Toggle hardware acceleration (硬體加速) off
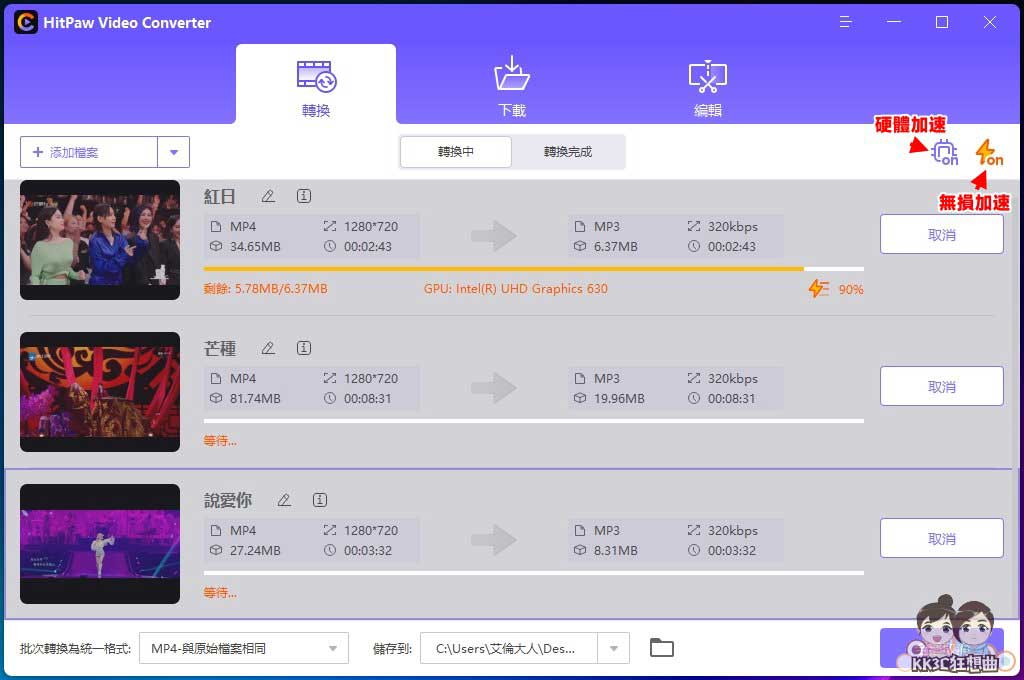1024x680 pixels. [x=942, y=153]
